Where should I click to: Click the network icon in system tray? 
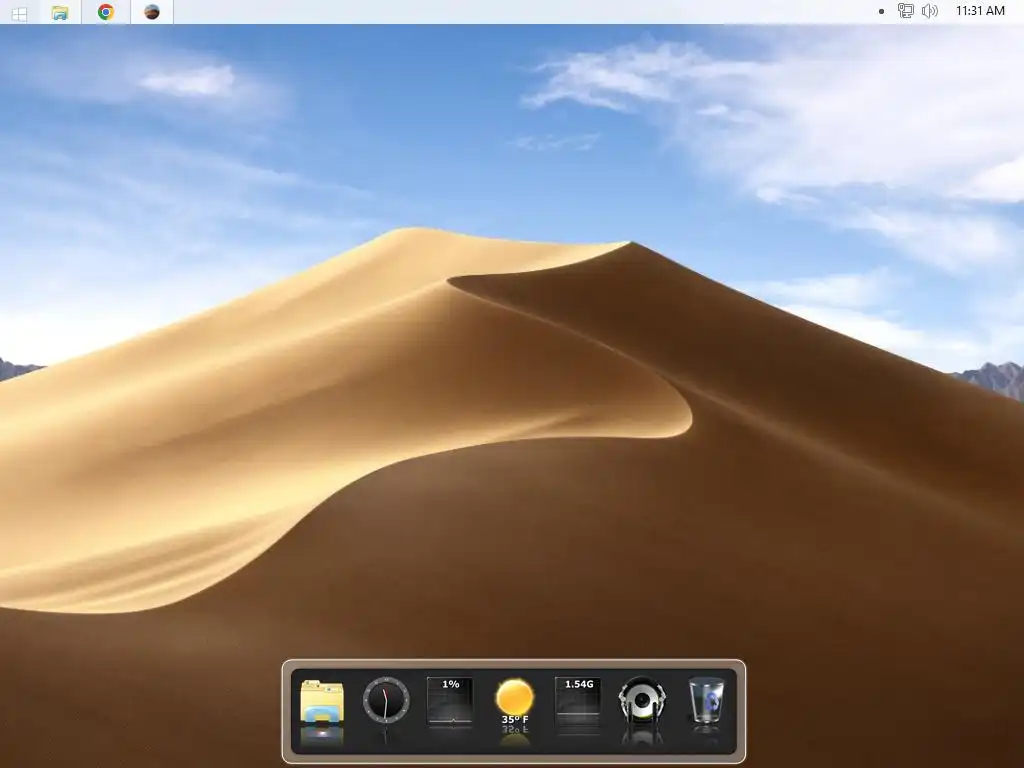click(x=905, y=10)
